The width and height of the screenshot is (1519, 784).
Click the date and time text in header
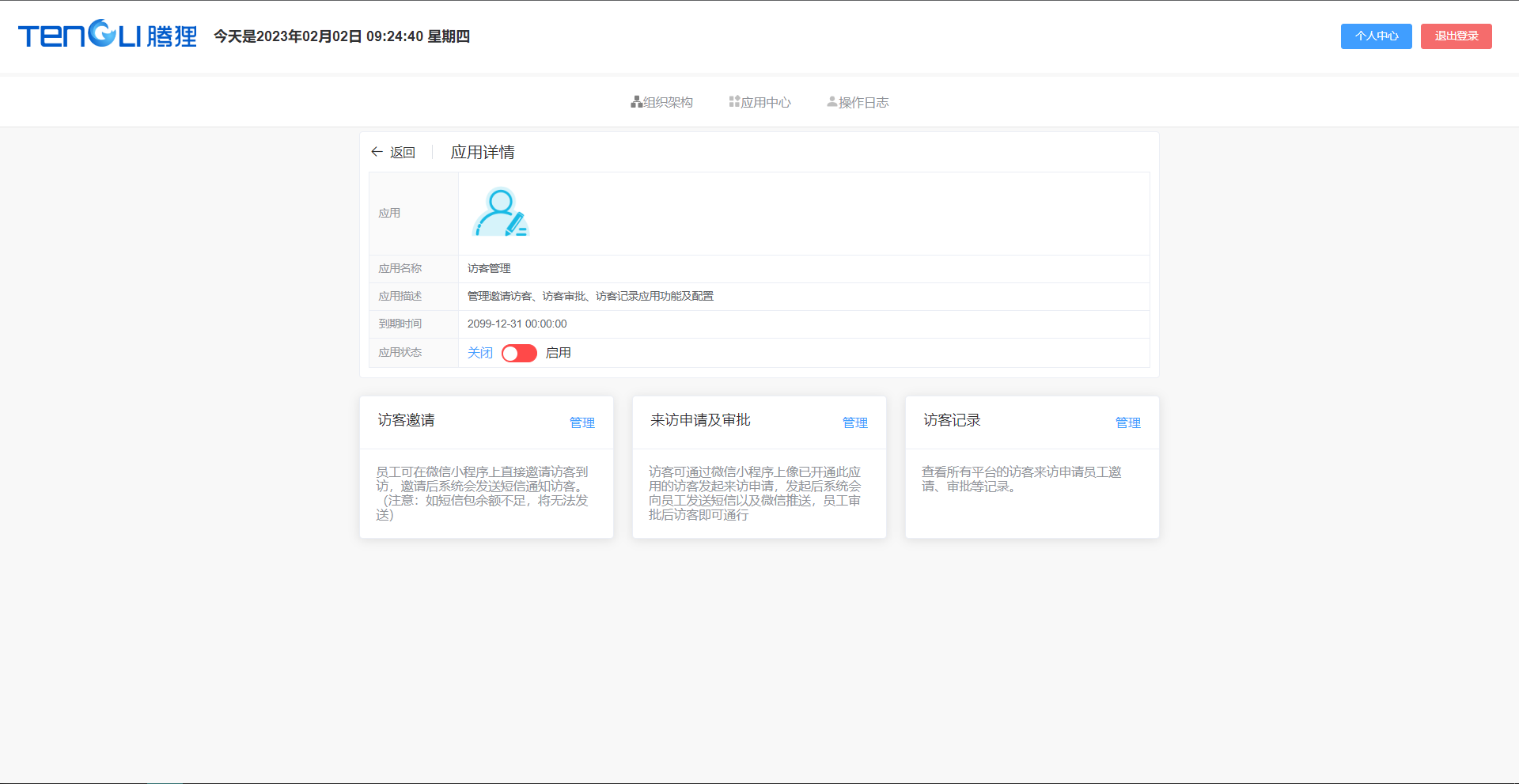click(342, 36)
